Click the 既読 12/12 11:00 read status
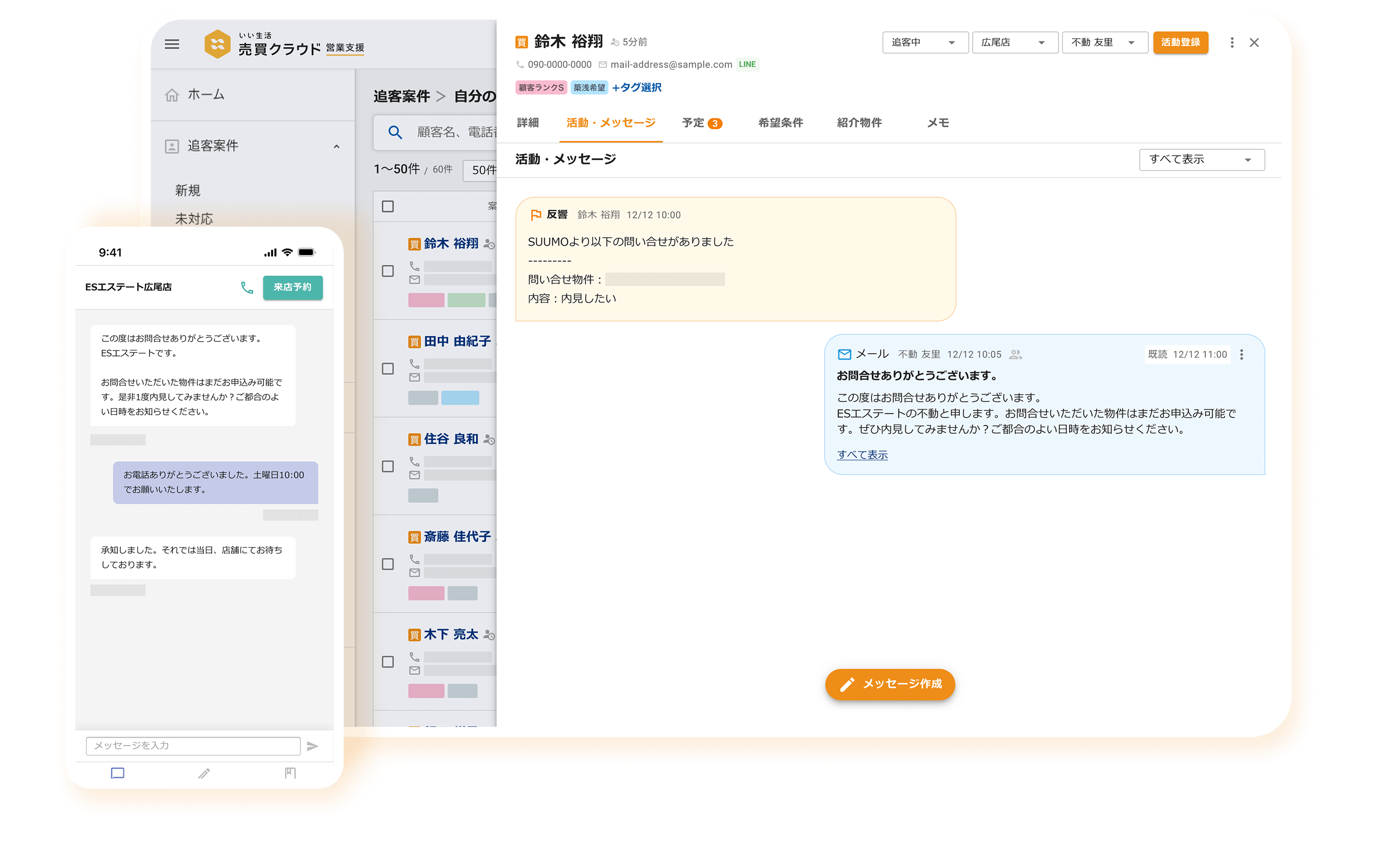Viewport: 1400px width, 856px height. tap(1187, 355)
